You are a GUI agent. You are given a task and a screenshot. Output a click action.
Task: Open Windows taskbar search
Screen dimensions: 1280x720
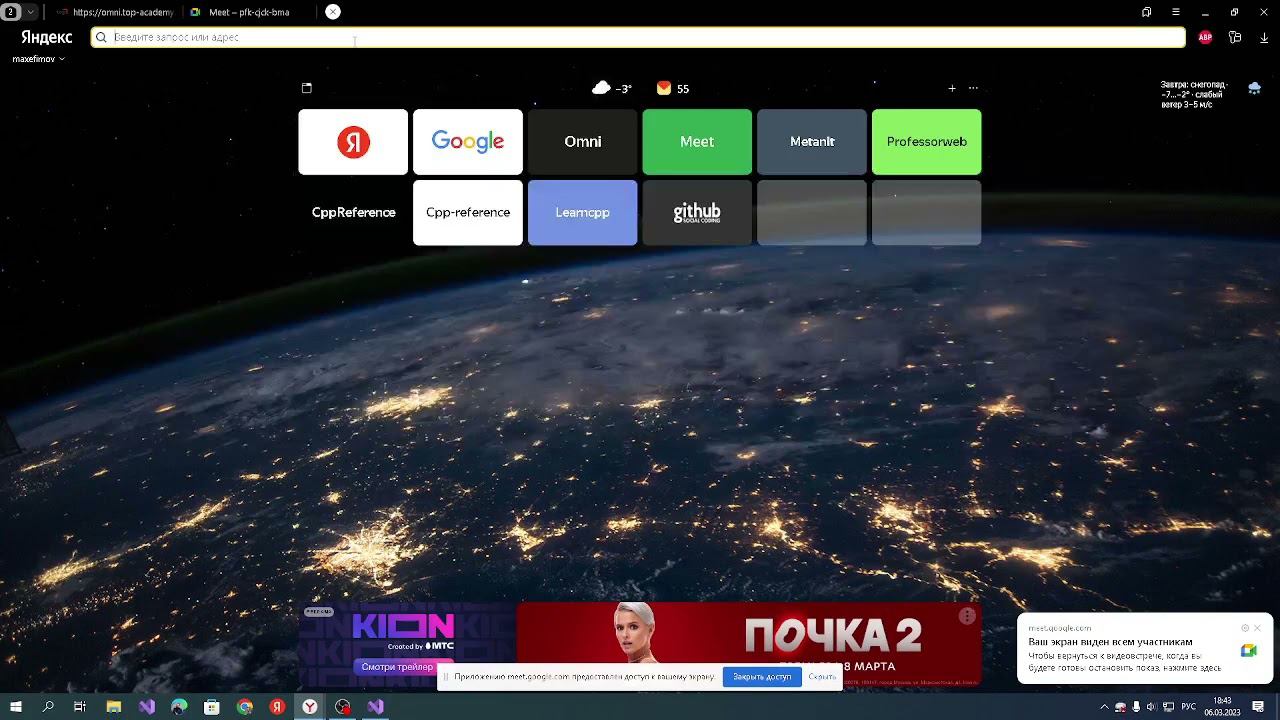click(48, 707)
